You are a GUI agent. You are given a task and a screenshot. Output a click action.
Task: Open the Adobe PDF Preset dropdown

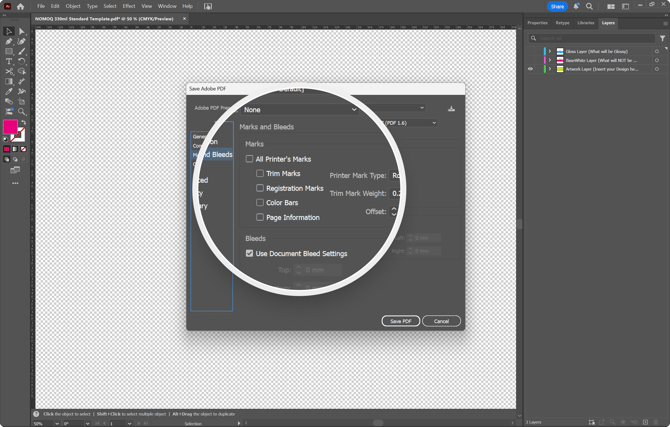point(300,110)
